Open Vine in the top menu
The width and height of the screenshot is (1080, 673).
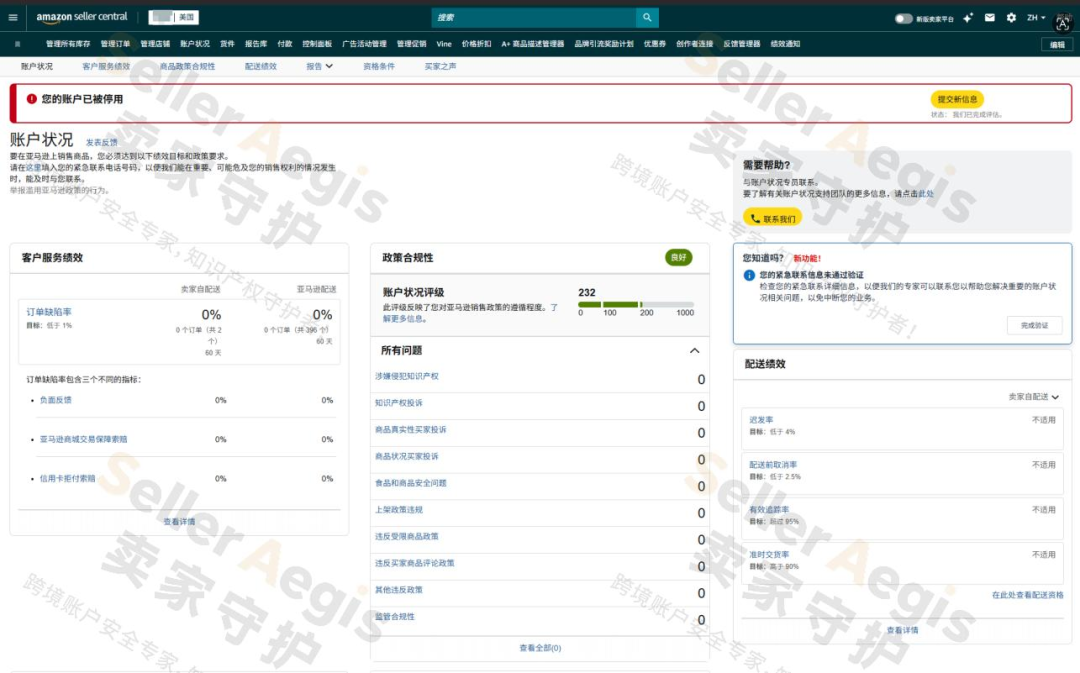(444, 44)
